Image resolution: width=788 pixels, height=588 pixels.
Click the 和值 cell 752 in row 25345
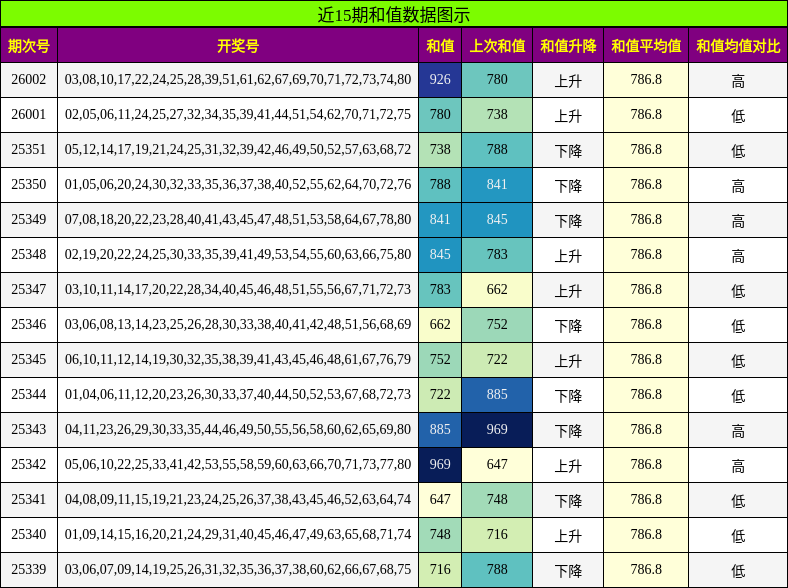[x=440, y=359]
